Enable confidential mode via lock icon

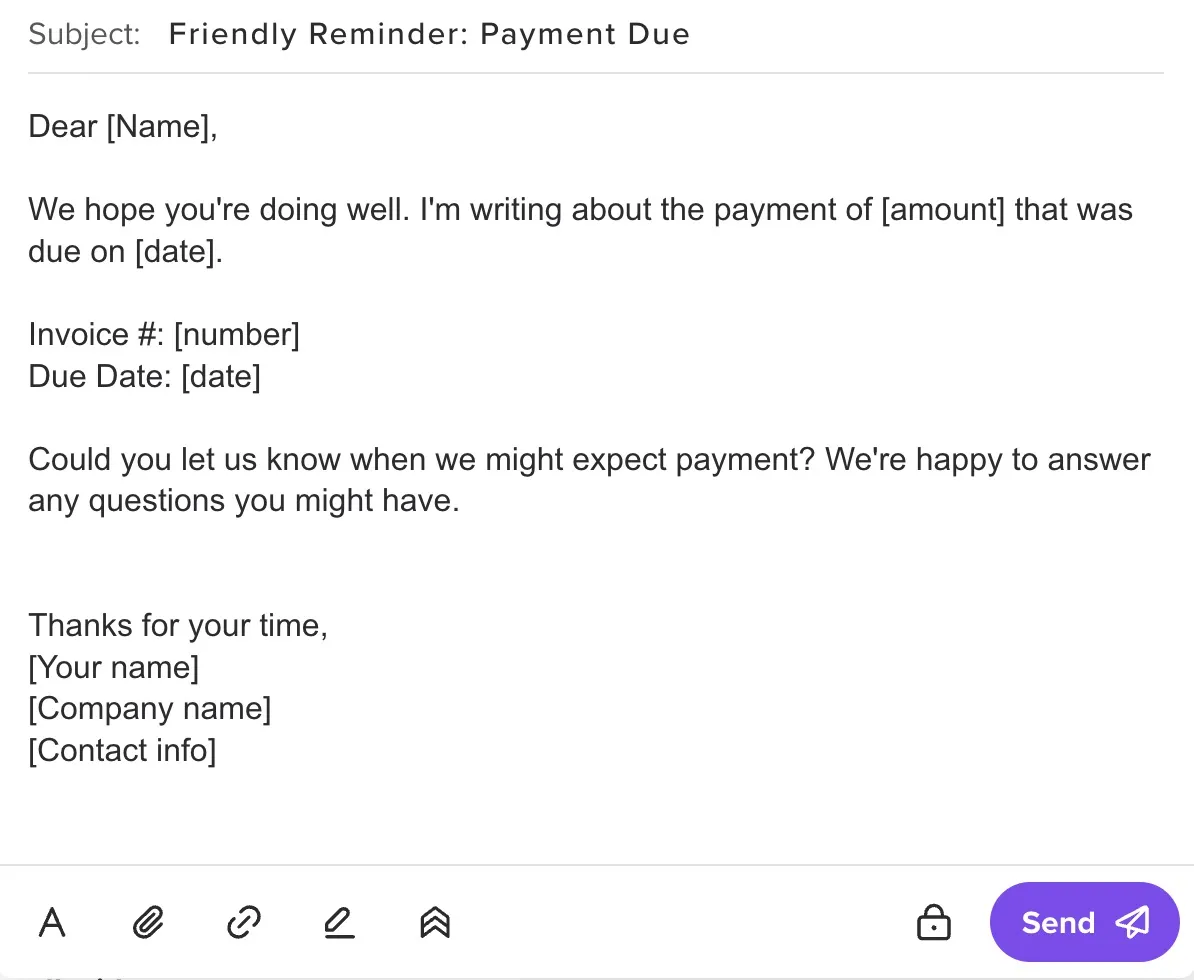933,922
